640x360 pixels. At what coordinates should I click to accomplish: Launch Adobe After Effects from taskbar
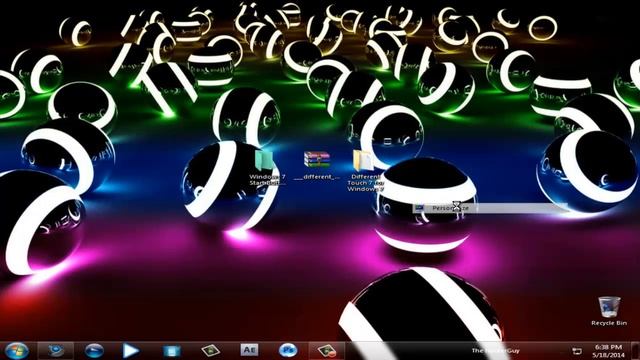coord(249,350)
